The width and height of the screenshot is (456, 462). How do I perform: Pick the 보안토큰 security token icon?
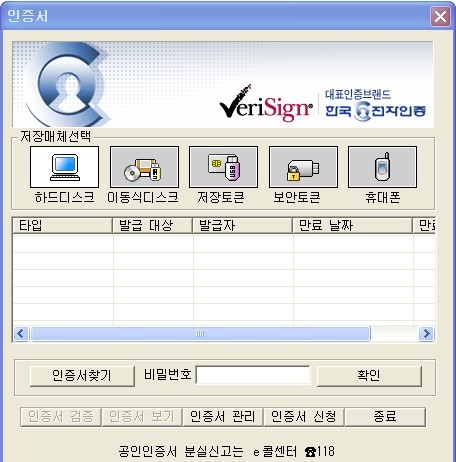click(x=303, y=167)
